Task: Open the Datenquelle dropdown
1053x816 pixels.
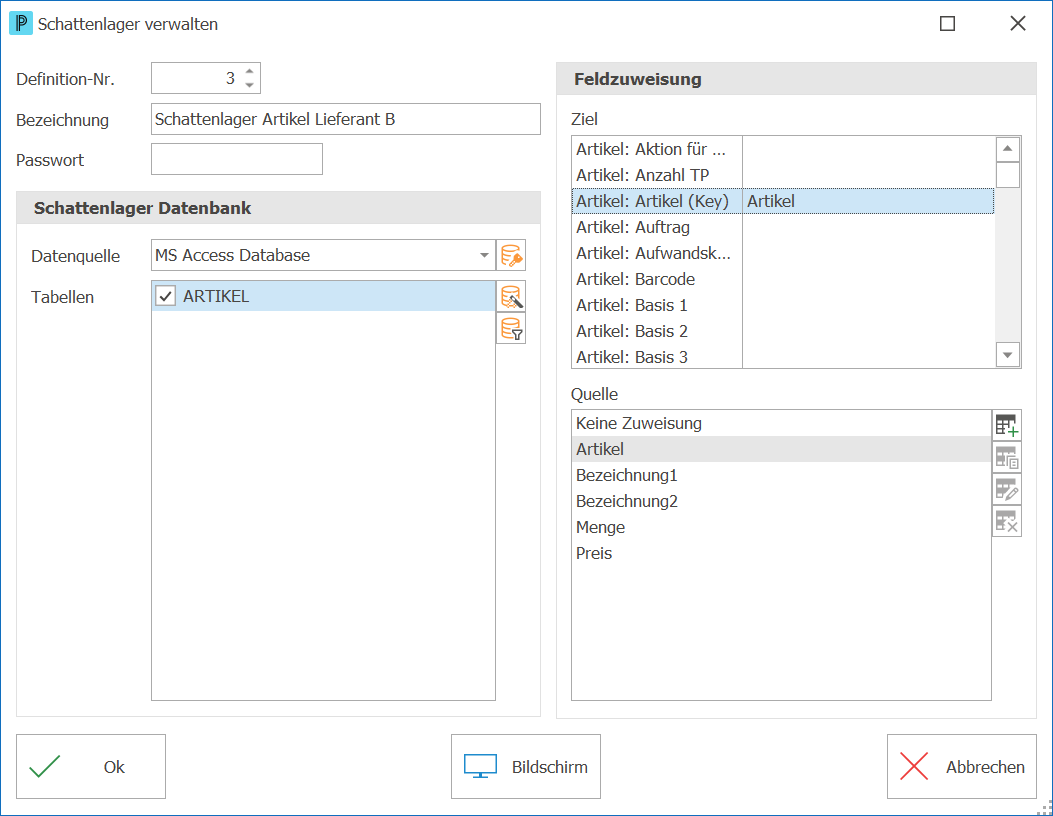Action: pyautogui.click(x=484, y=255)
